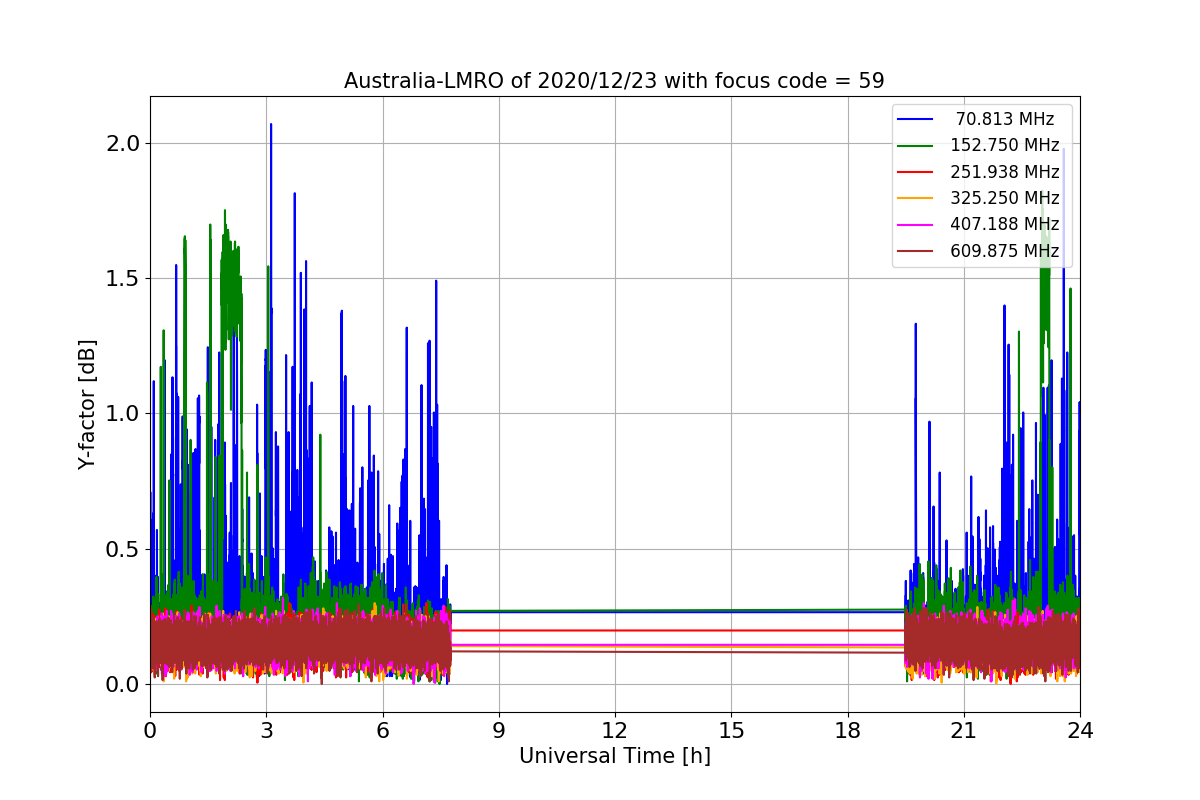
Task: Click the x-axis tick label 21
Action: pos(964,731)
